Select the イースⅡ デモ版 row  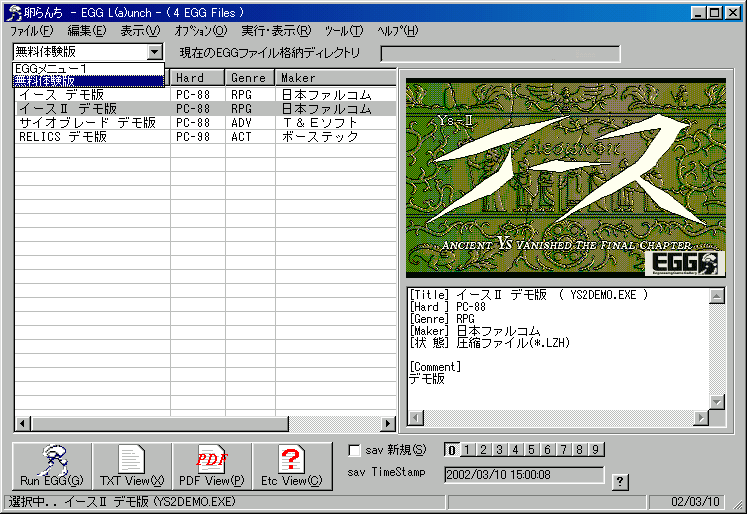205,109
